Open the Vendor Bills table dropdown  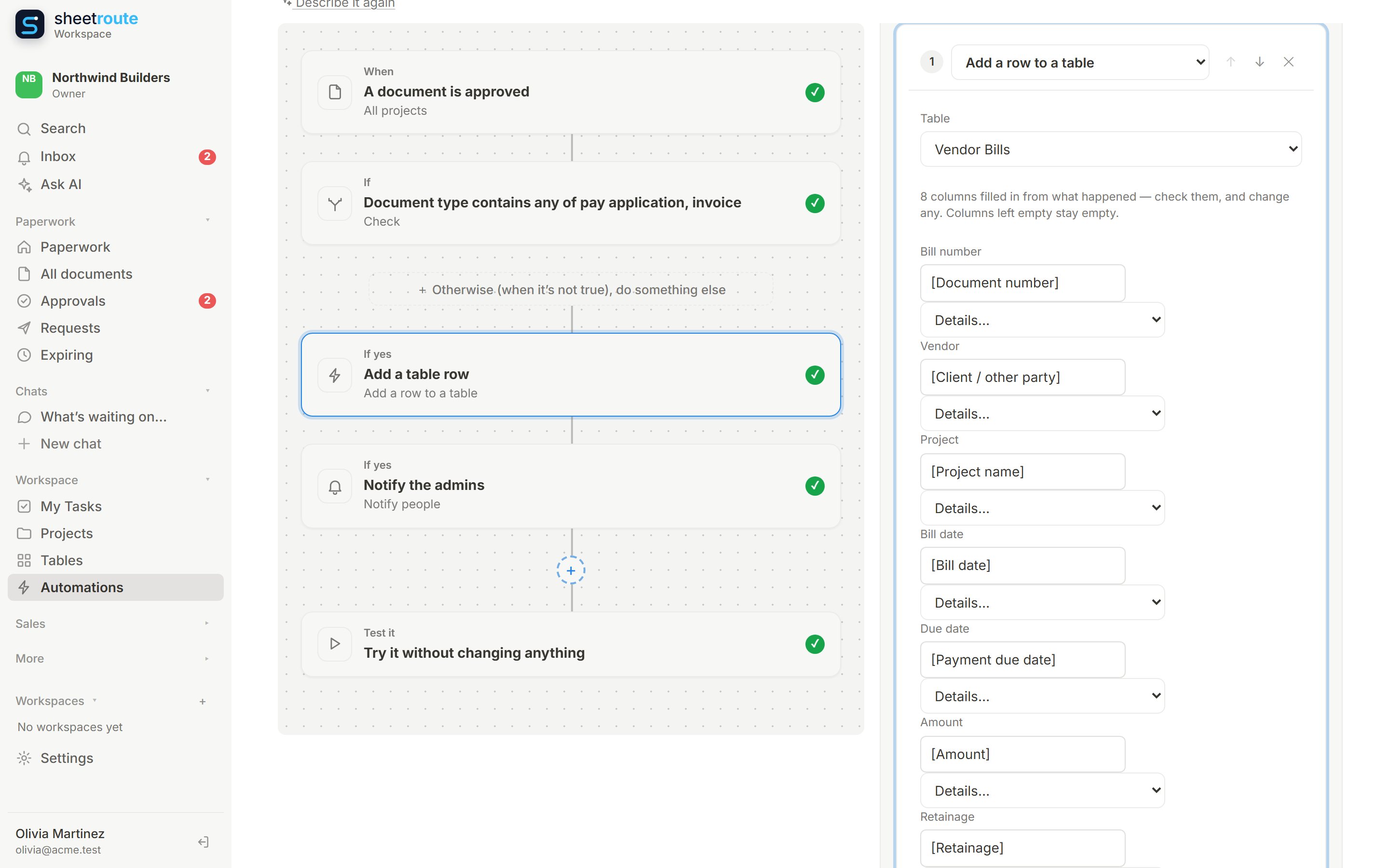(1111, 149)
